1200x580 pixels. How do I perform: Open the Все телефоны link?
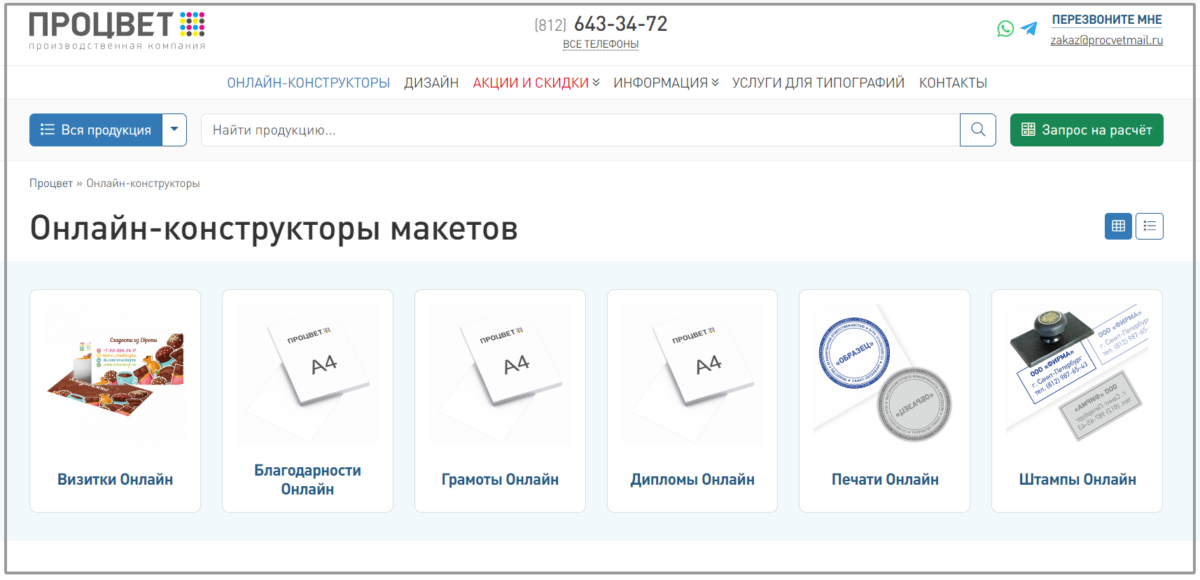tap(601, 44)
